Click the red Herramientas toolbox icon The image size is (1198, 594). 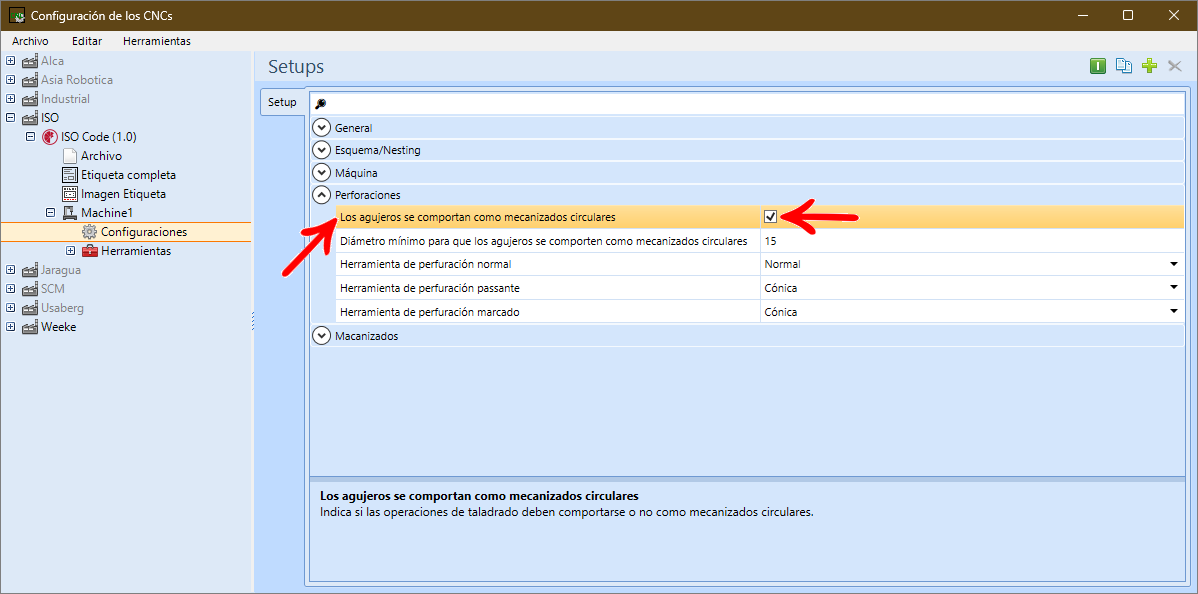(89, 251)
